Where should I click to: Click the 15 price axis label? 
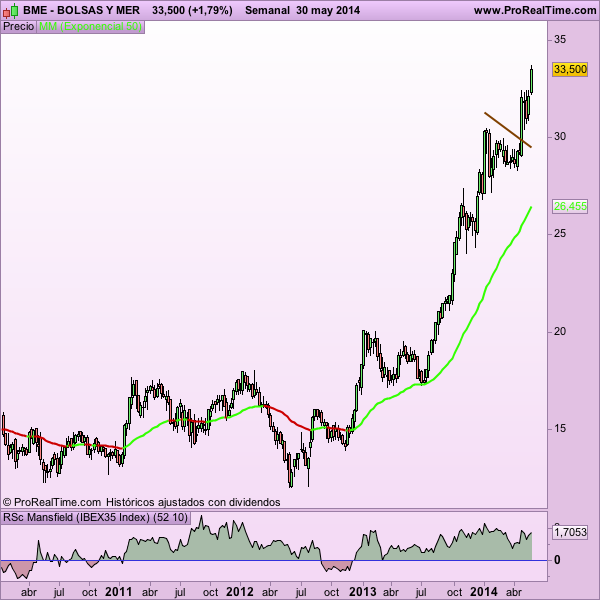point(559,429)
